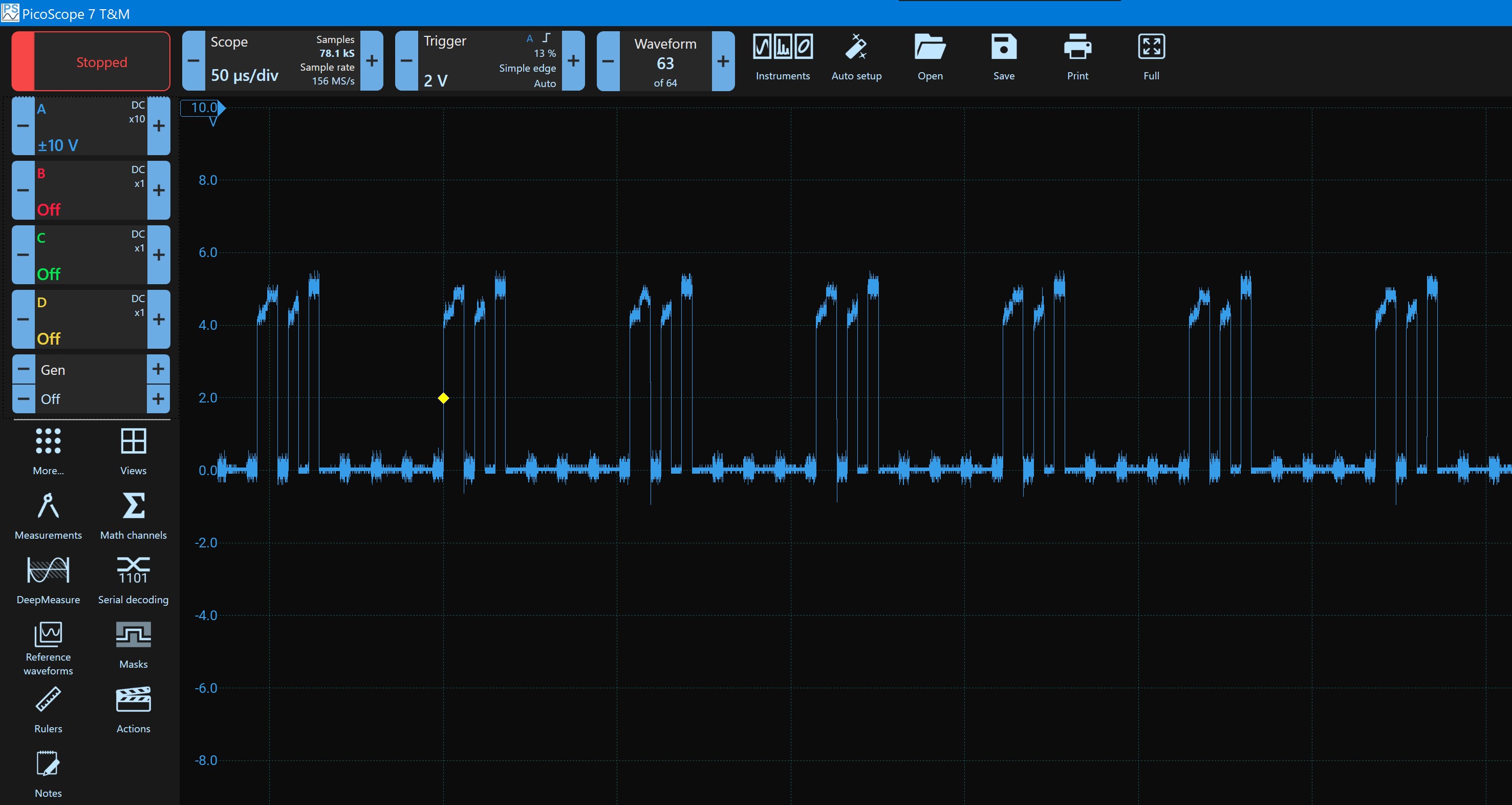The image size is (1512, 805).
Task: Decrease the Scope timebase with minus
Action: [193, 61]
